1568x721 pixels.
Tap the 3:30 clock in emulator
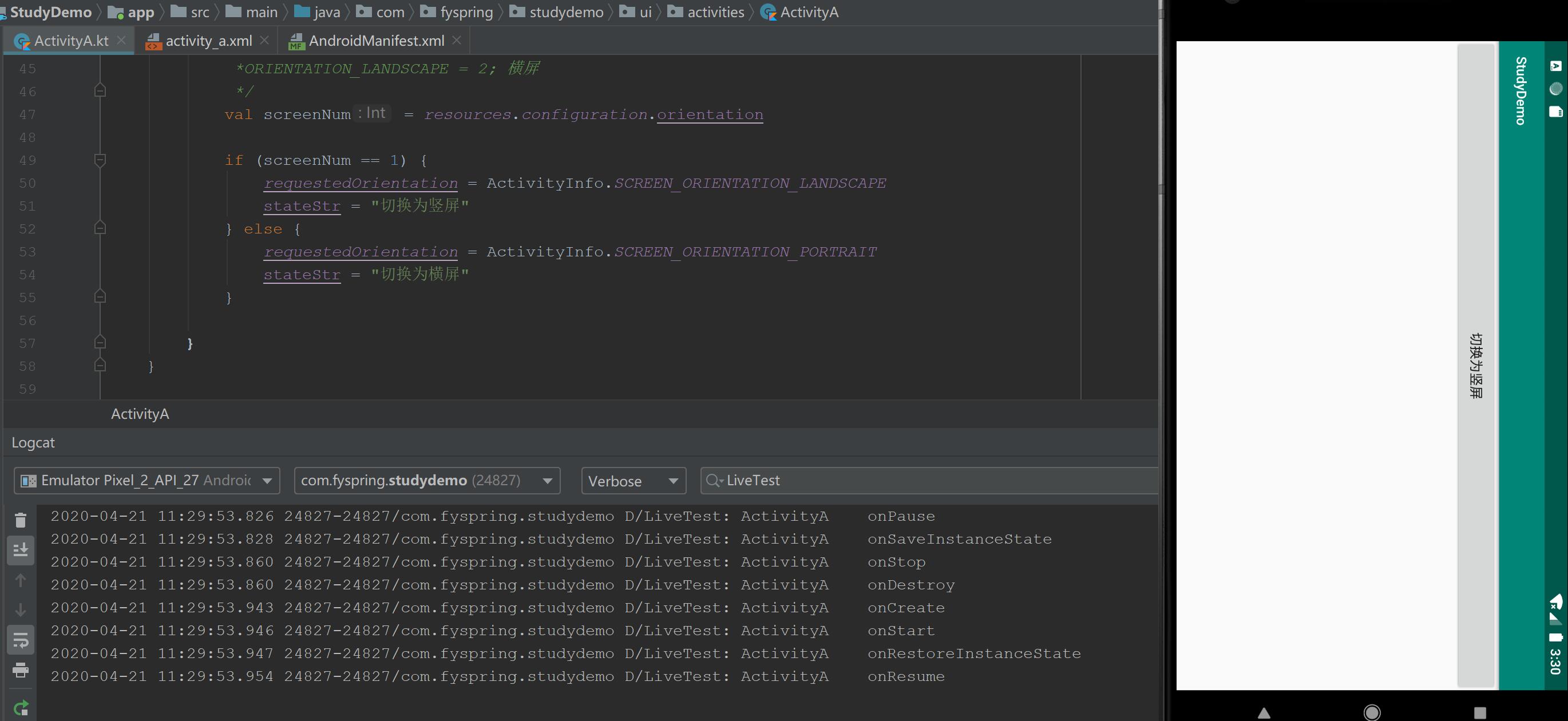[x=1556, y=661]
